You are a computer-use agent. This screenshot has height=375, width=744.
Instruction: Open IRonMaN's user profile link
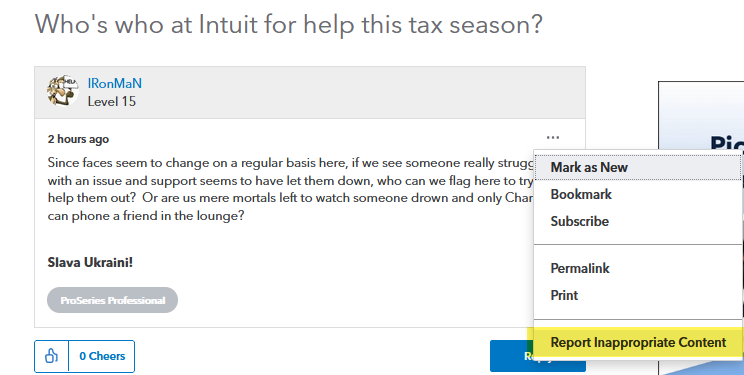coord(114,84)
